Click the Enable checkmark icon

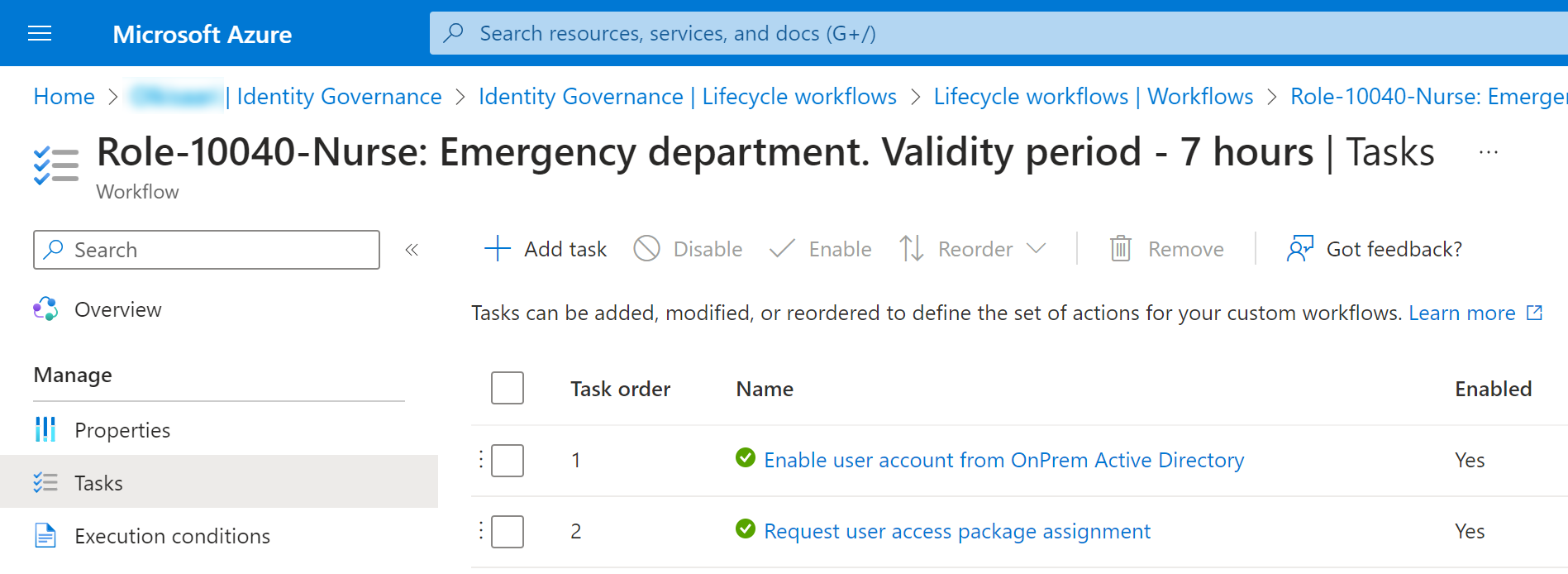pyautogui.click(x=781, y=249)
